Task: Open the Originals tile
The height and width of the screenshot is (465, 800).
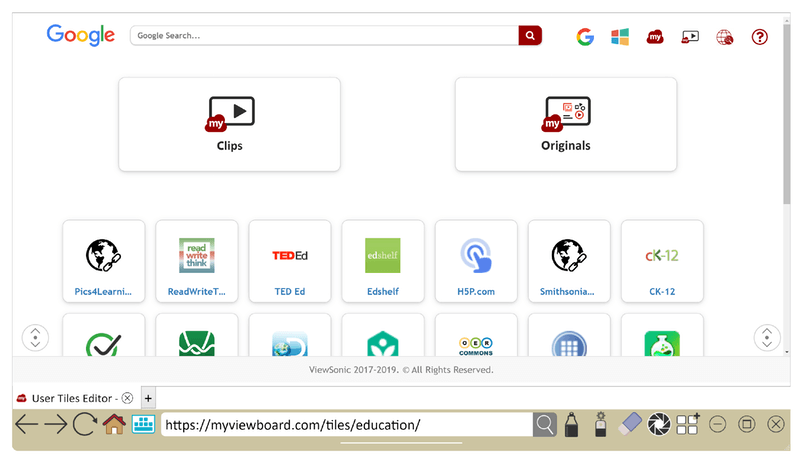Action: (566, 125)
